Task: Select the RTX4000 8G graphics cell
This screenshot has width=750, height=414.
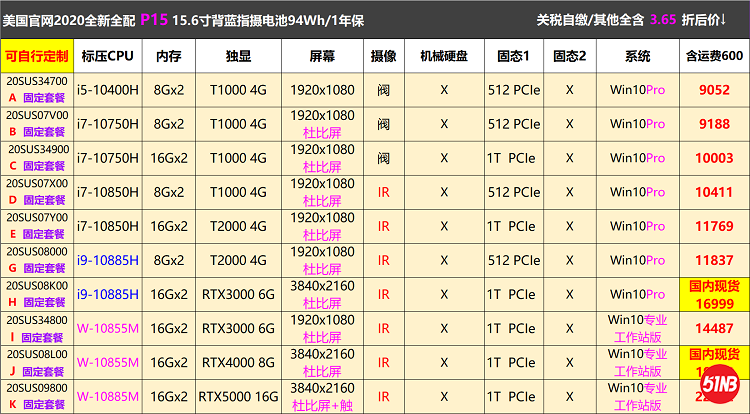Action: coord(238,362)
